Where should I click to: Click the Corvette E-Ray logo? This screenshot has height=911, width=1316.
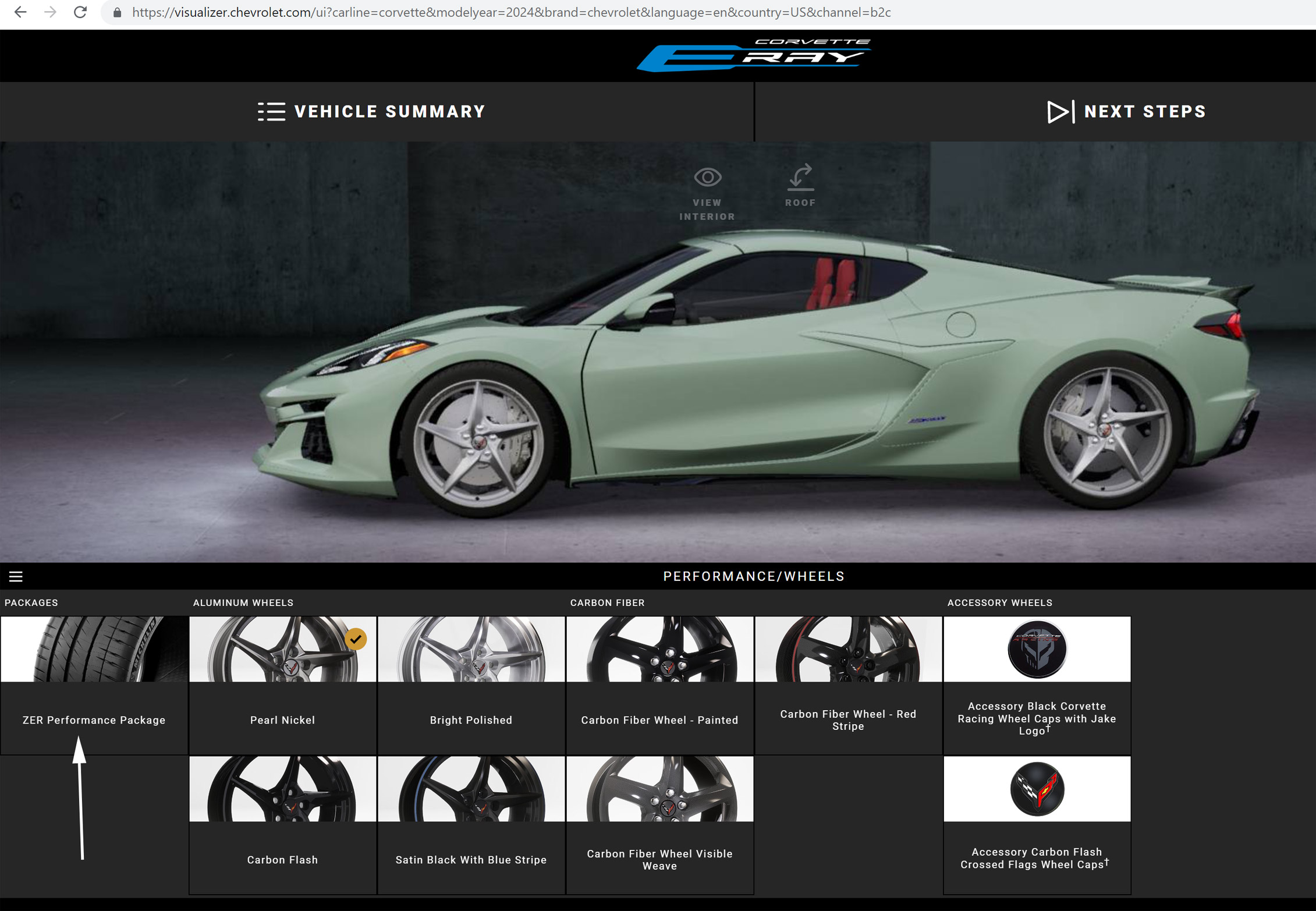click(754, 55)
